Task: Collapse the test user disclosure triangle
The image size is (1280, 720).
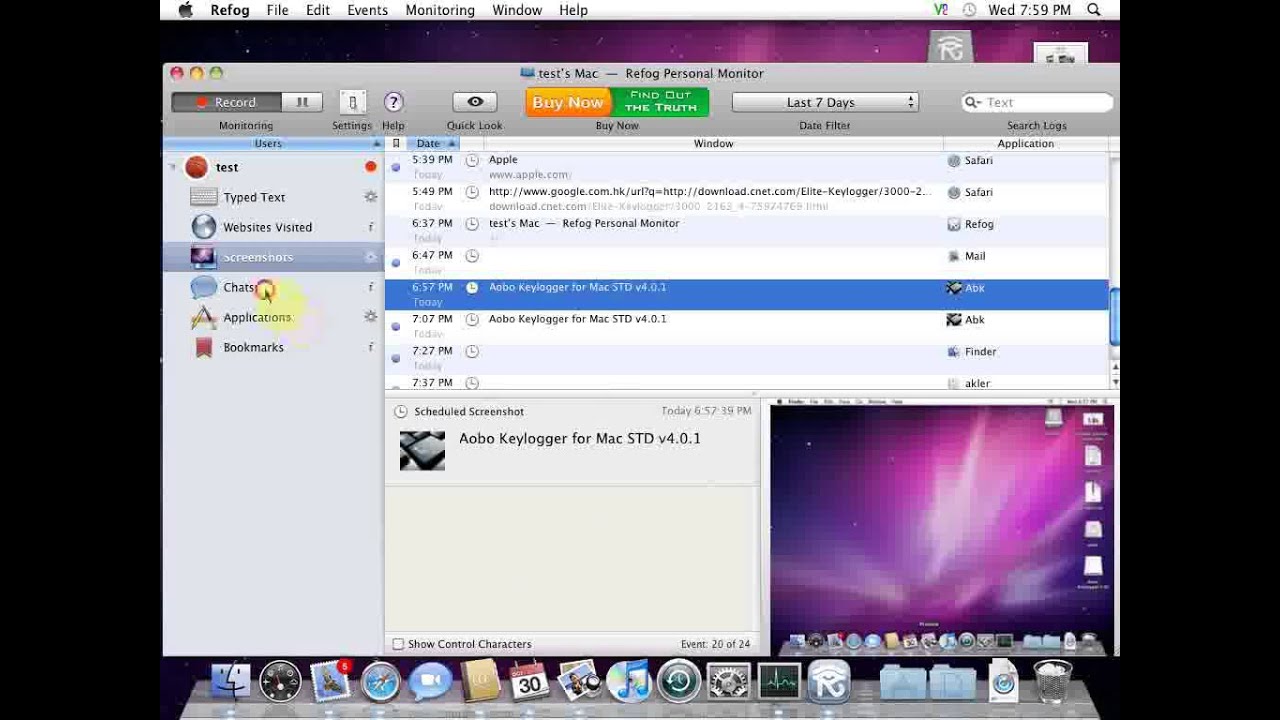Action: pyautogui.click(x=172, y=167)
